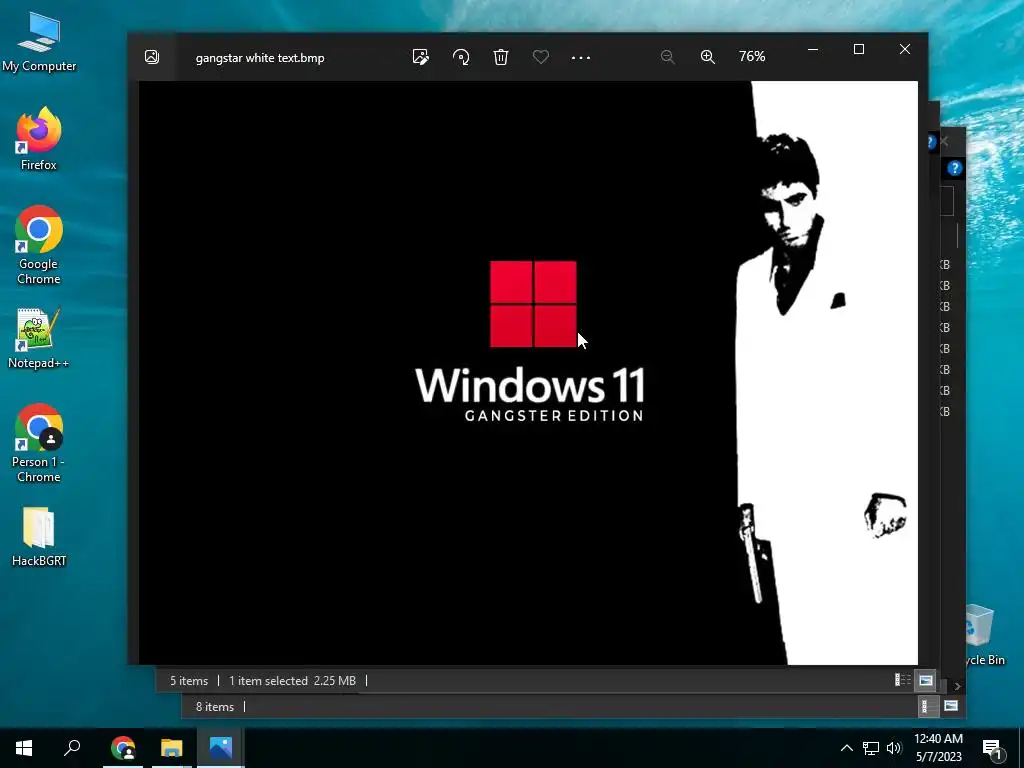This screenshot has width=1024, height=768.
Task: Click the 76% zoom level indicator
Action: point(752,56)
